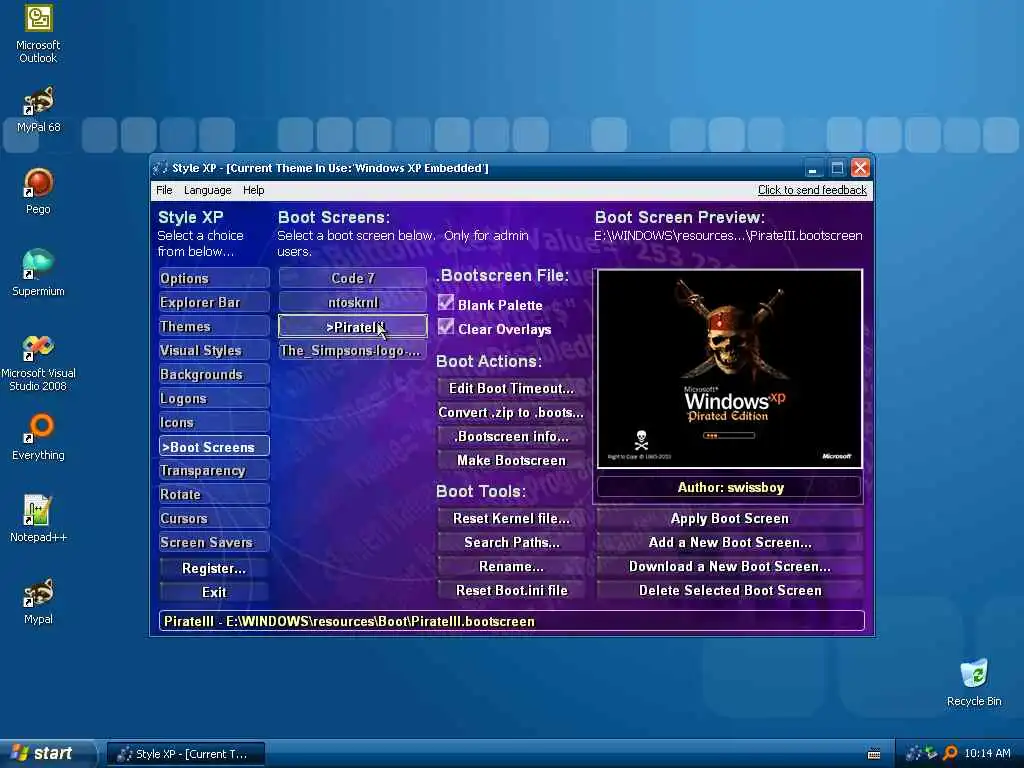Click the keyboard icon in the taskbar
This screenshot has width=1024, height=768.
[x=874, y=754]
